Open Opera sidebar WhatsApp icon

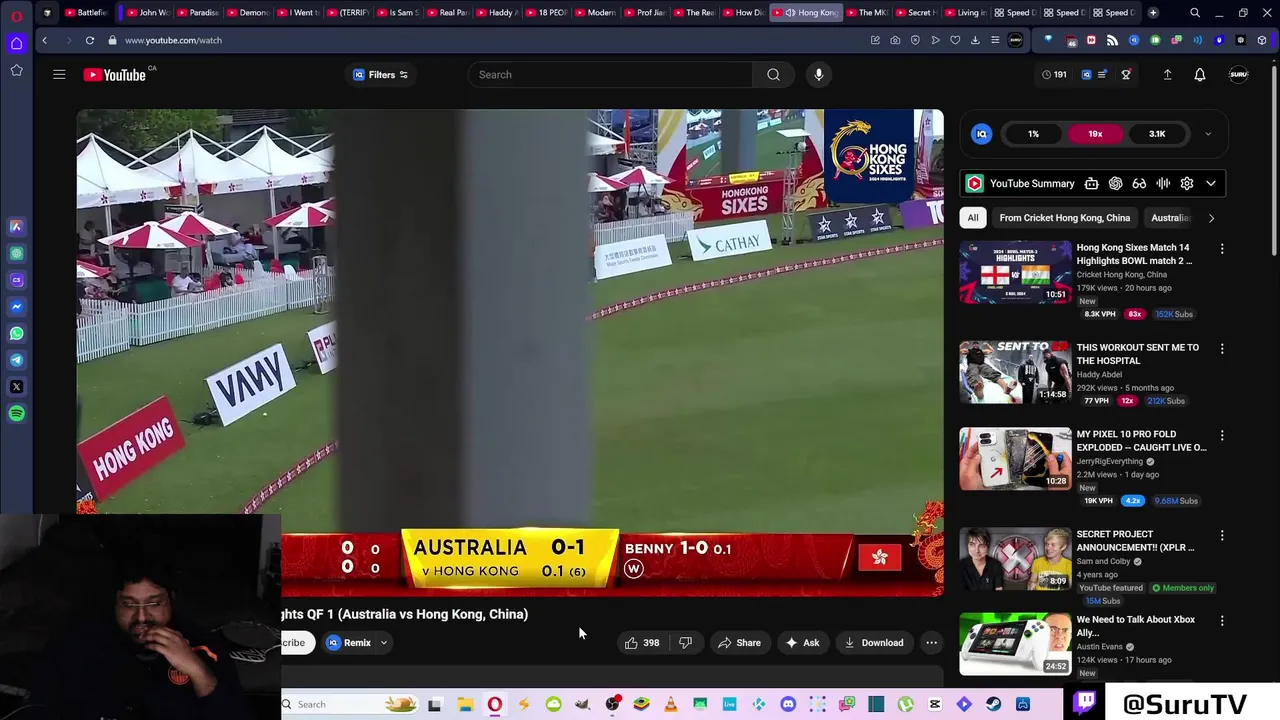click(x=16, y=333)
